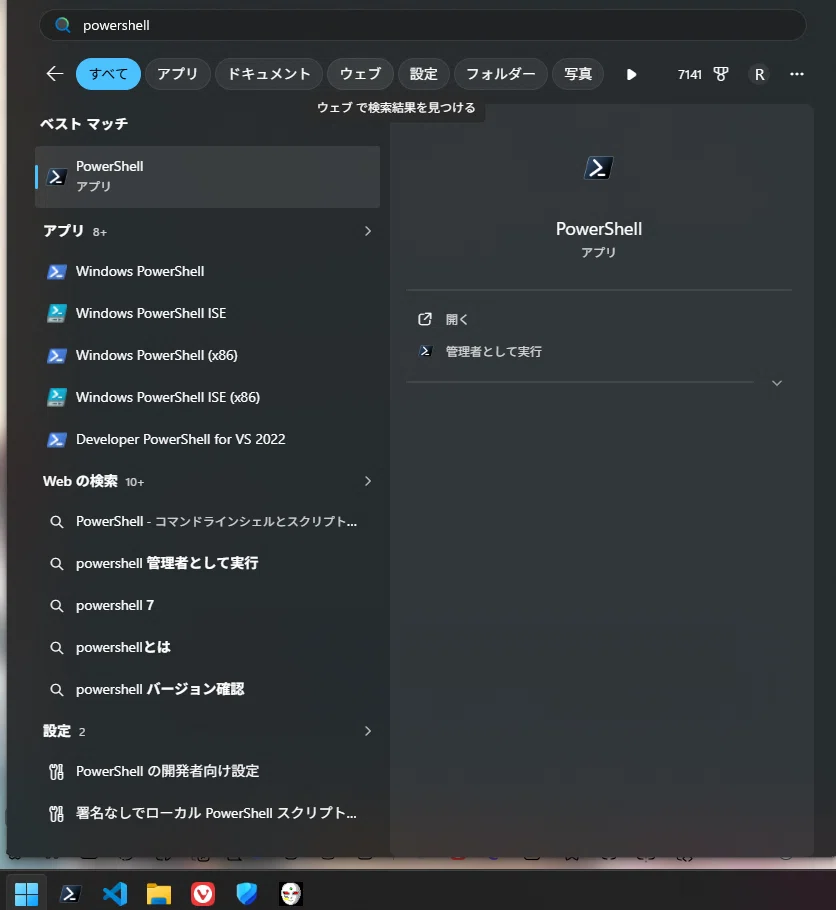
Task: Open the blue shield app on taskbar
Action: click(247, 894)
